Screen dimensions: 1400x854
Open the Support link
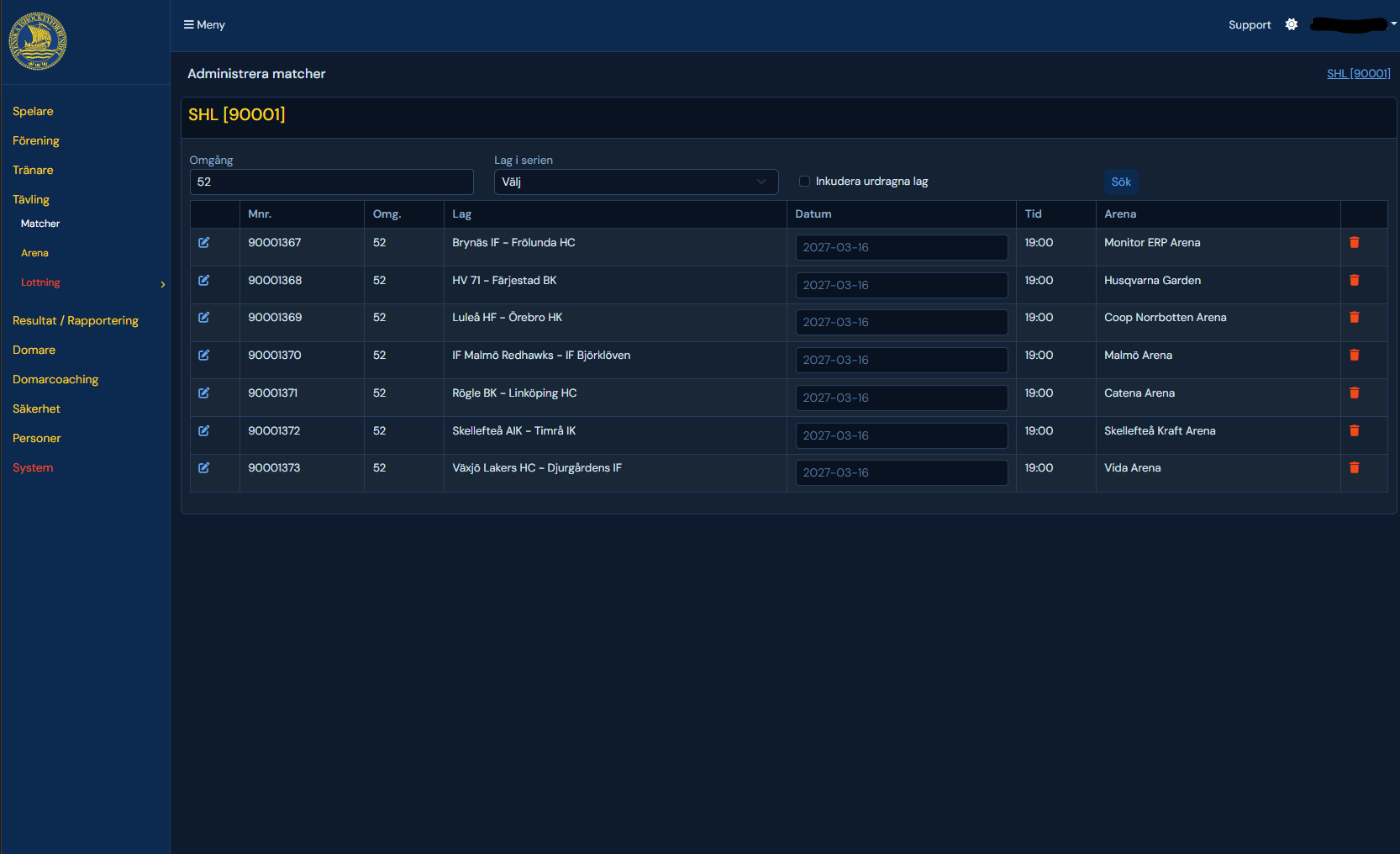(x=1250, y=24)
